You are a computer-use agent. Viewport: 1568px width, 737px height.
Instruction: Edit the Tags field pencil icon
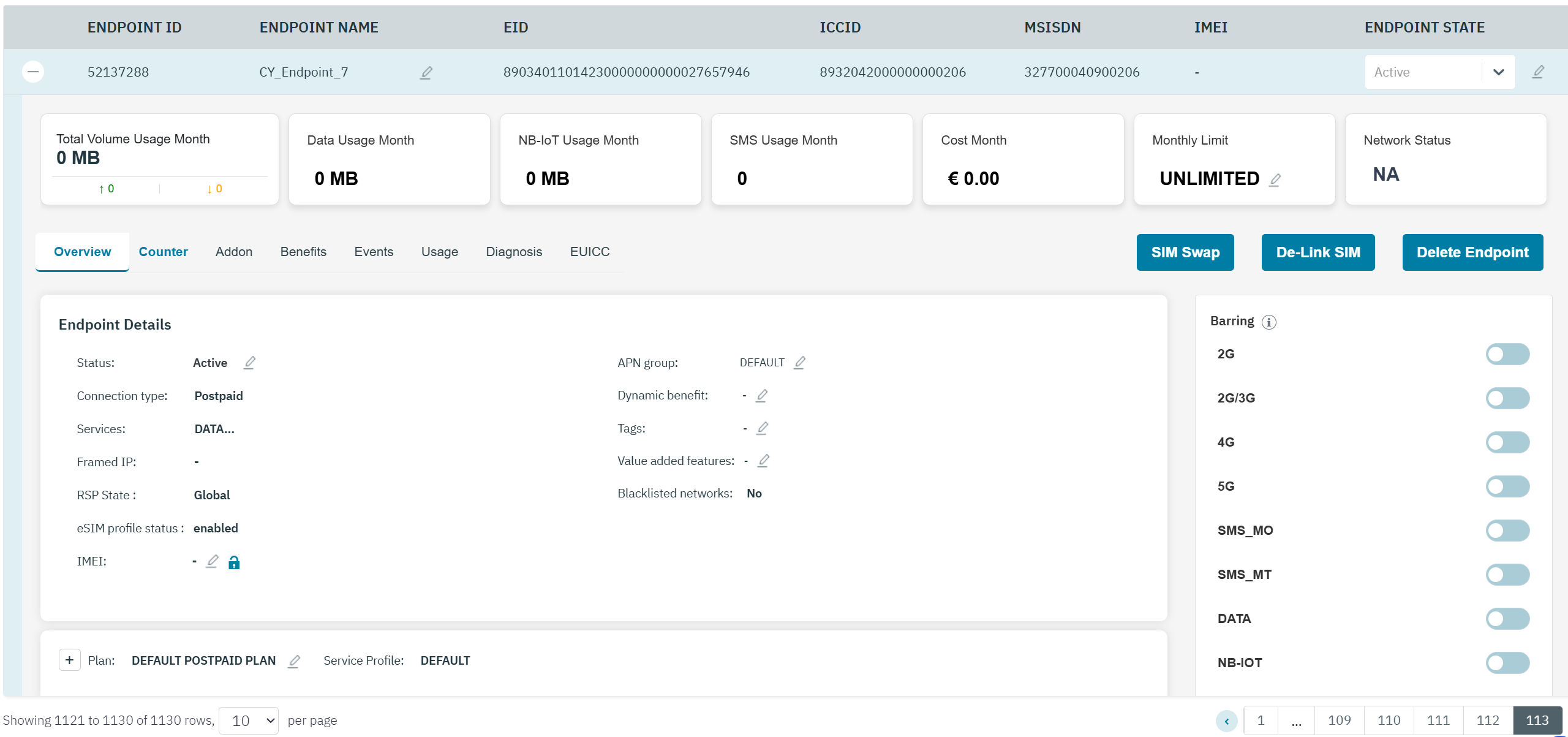click(762, 428)
